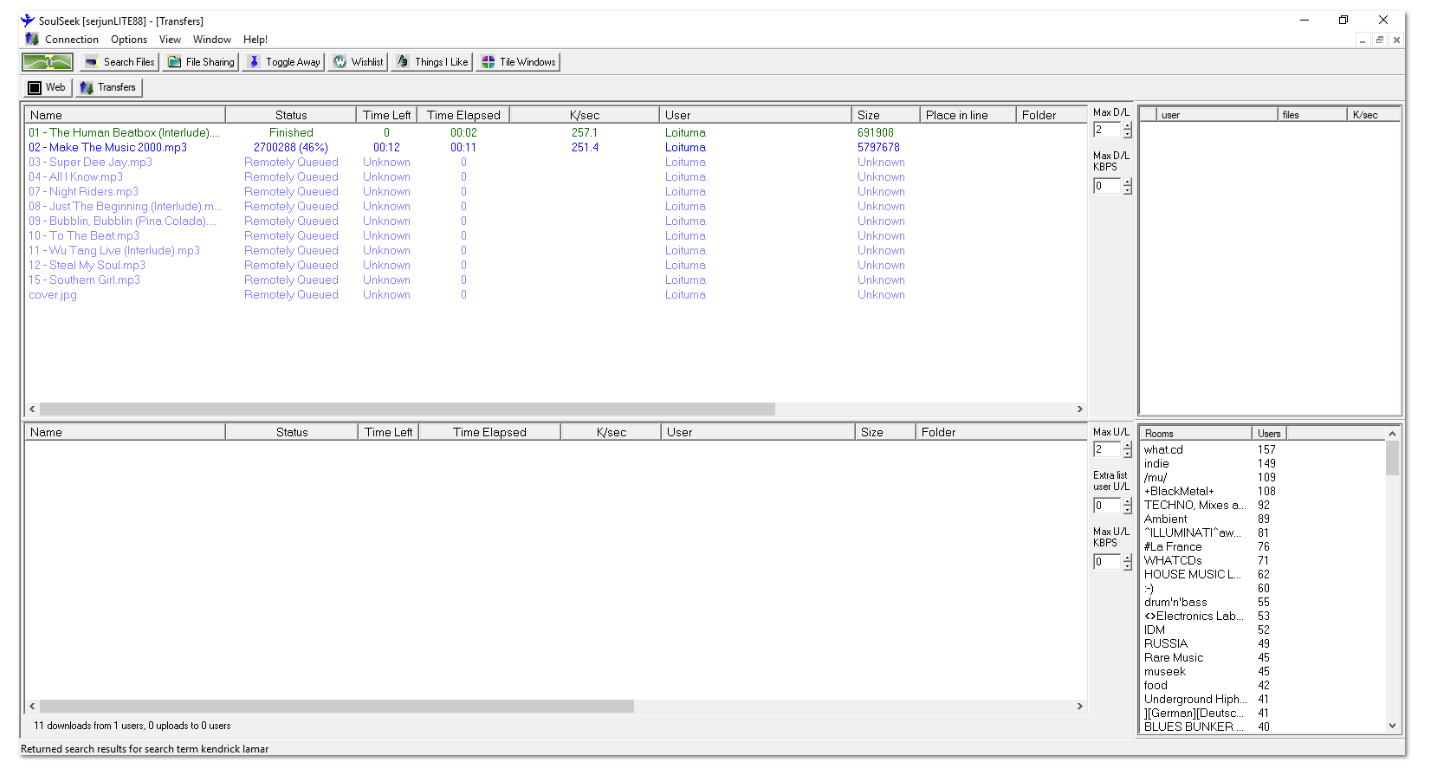The height and width of the screenshot is (768, 1429).
Task: Open the Options menu
Action: click(129, 39)
